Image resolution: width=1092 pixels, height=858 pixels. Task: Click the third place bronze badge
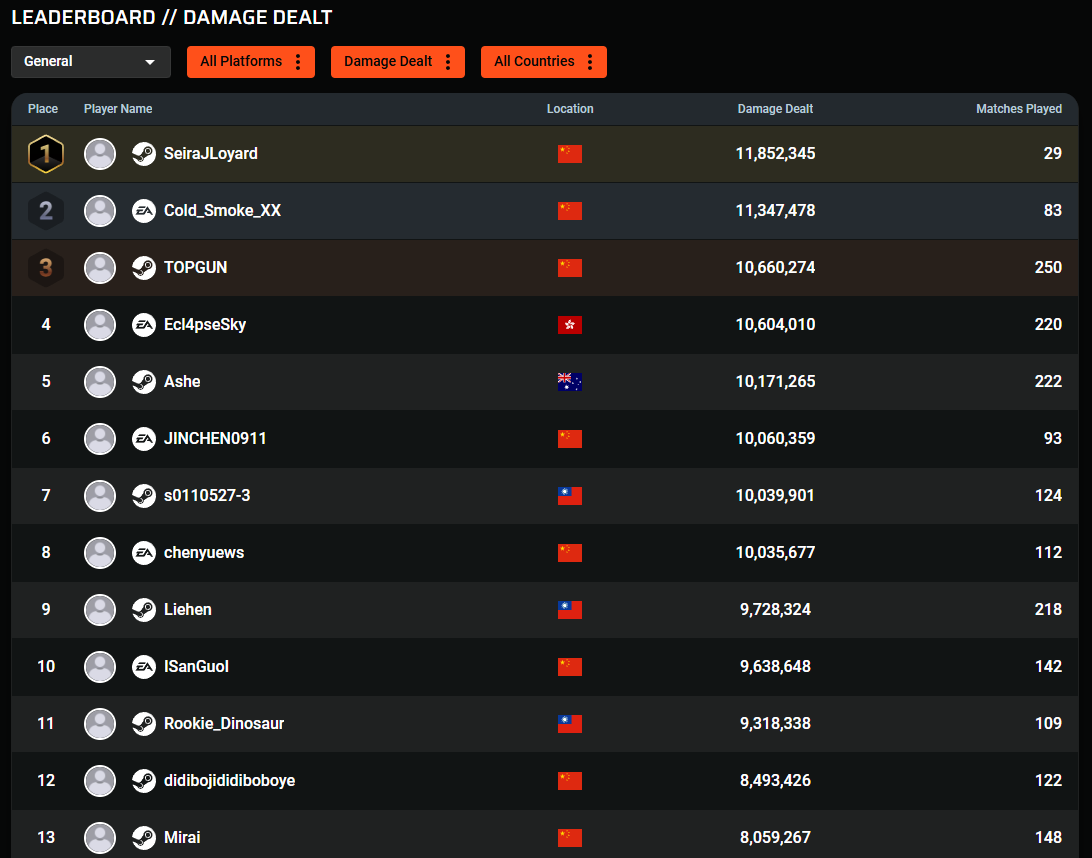[46, 268]
